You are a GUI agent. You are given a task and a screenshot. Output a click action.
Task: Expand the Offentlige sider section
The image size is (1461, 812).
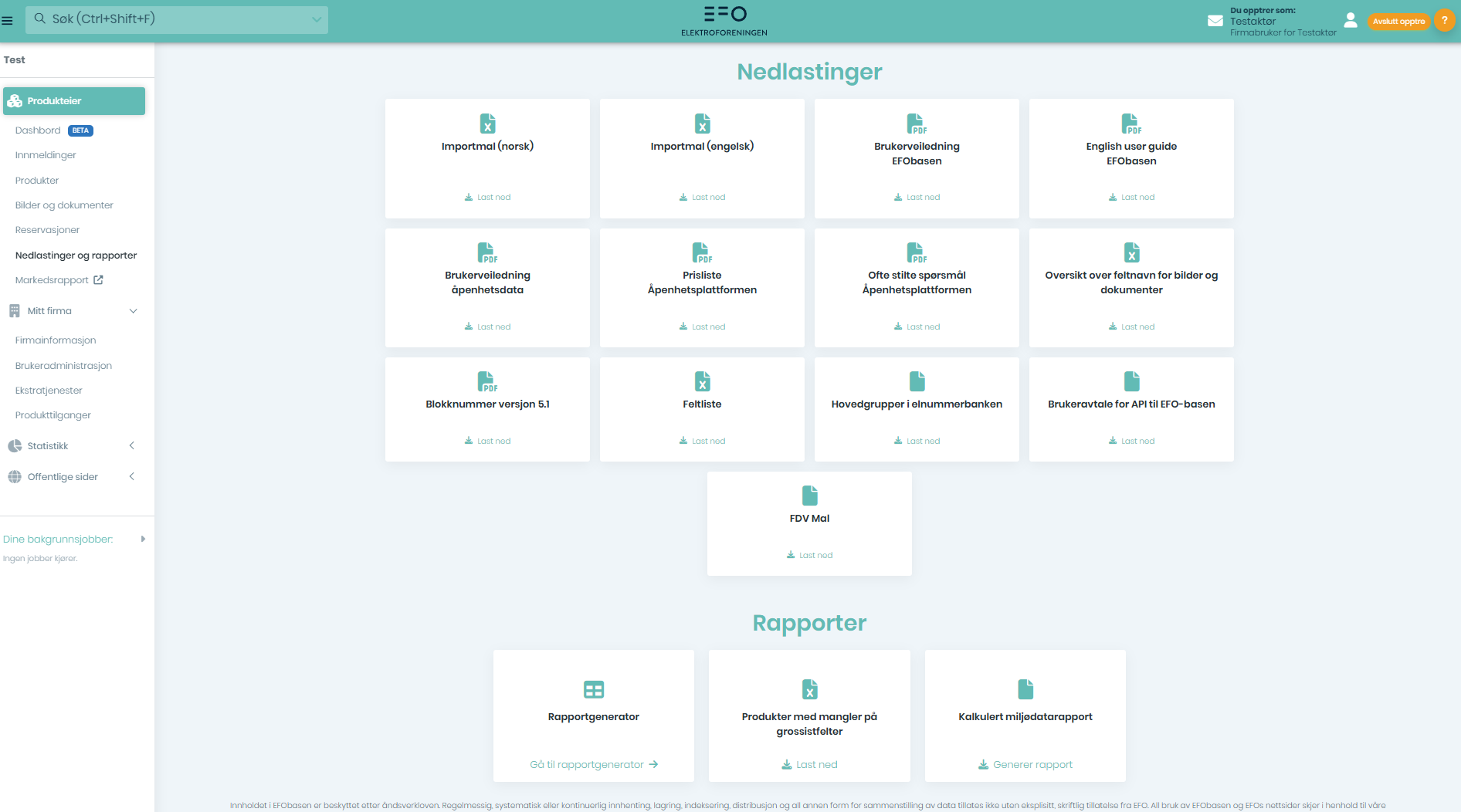click(132, 476)
